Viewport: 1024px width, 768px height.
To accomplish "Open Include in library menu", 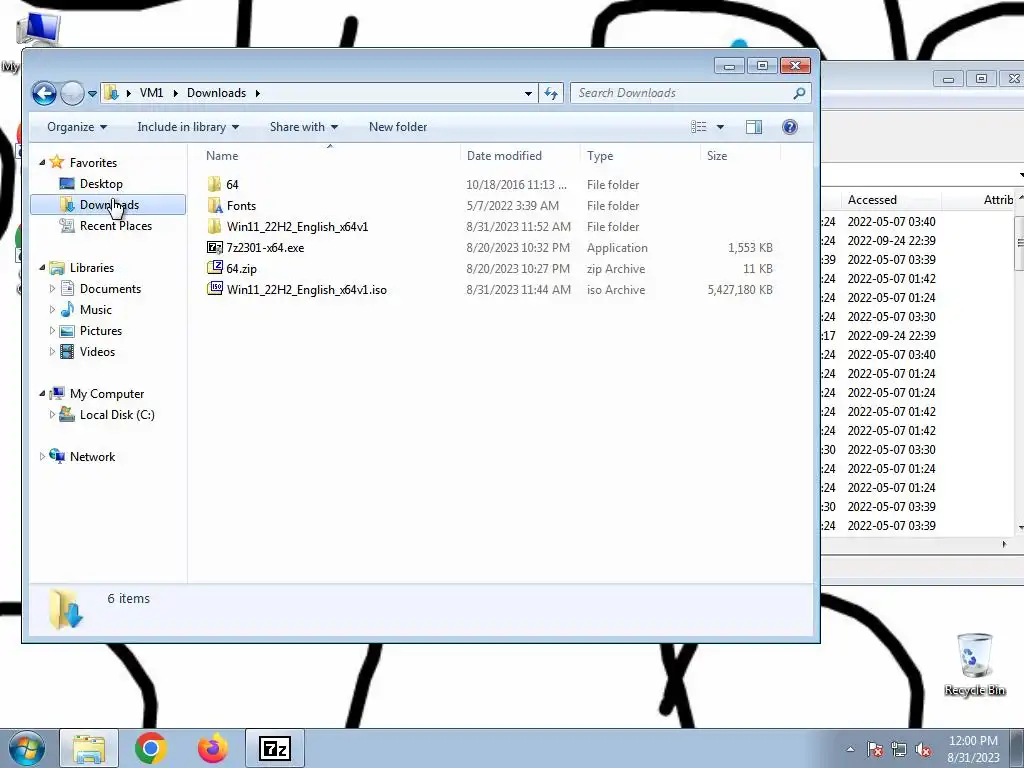I will click(x=188, y=127).
